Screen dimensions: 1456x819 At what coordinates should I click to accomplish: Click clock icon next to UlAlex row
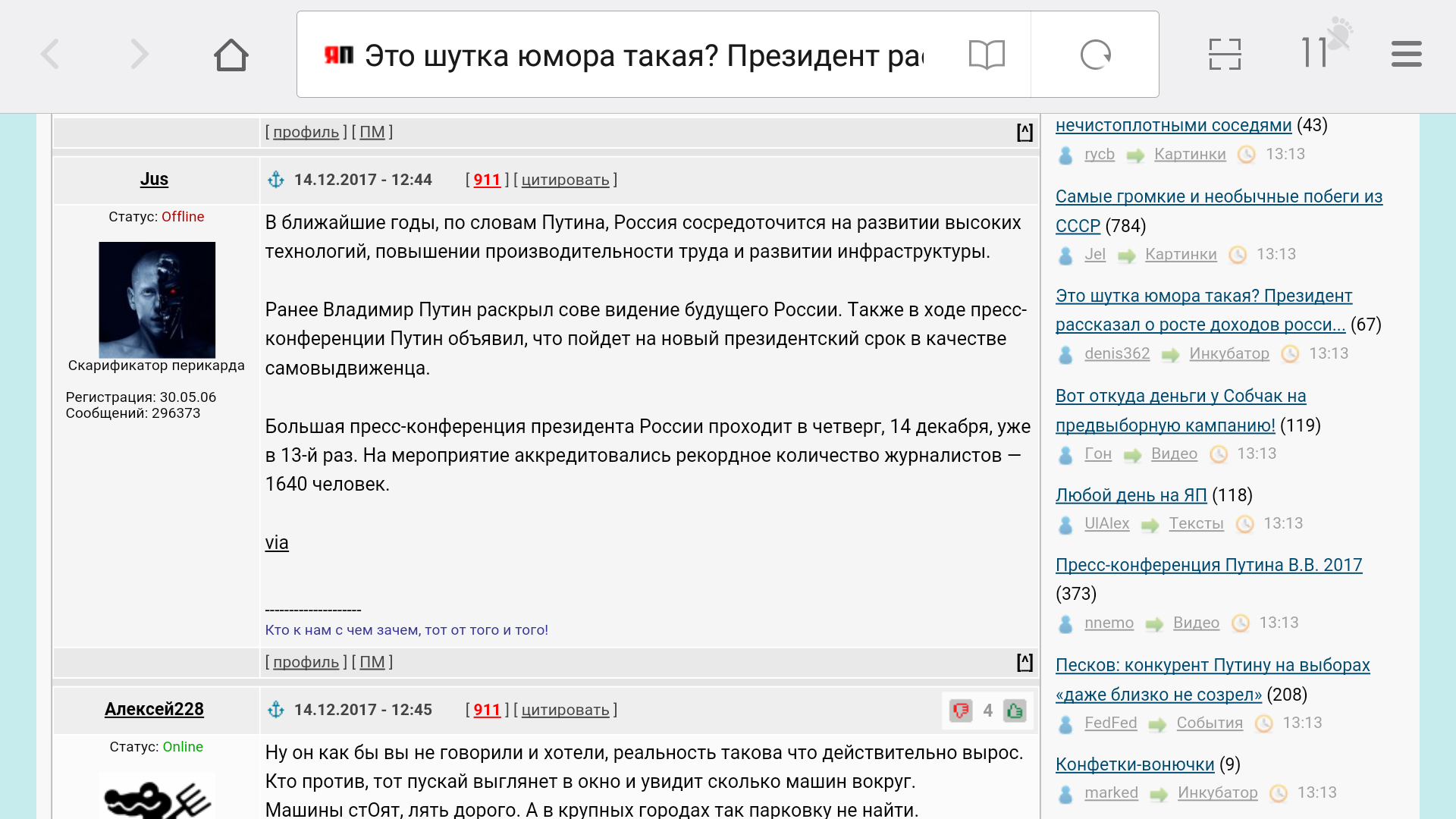pos(1244,524)
